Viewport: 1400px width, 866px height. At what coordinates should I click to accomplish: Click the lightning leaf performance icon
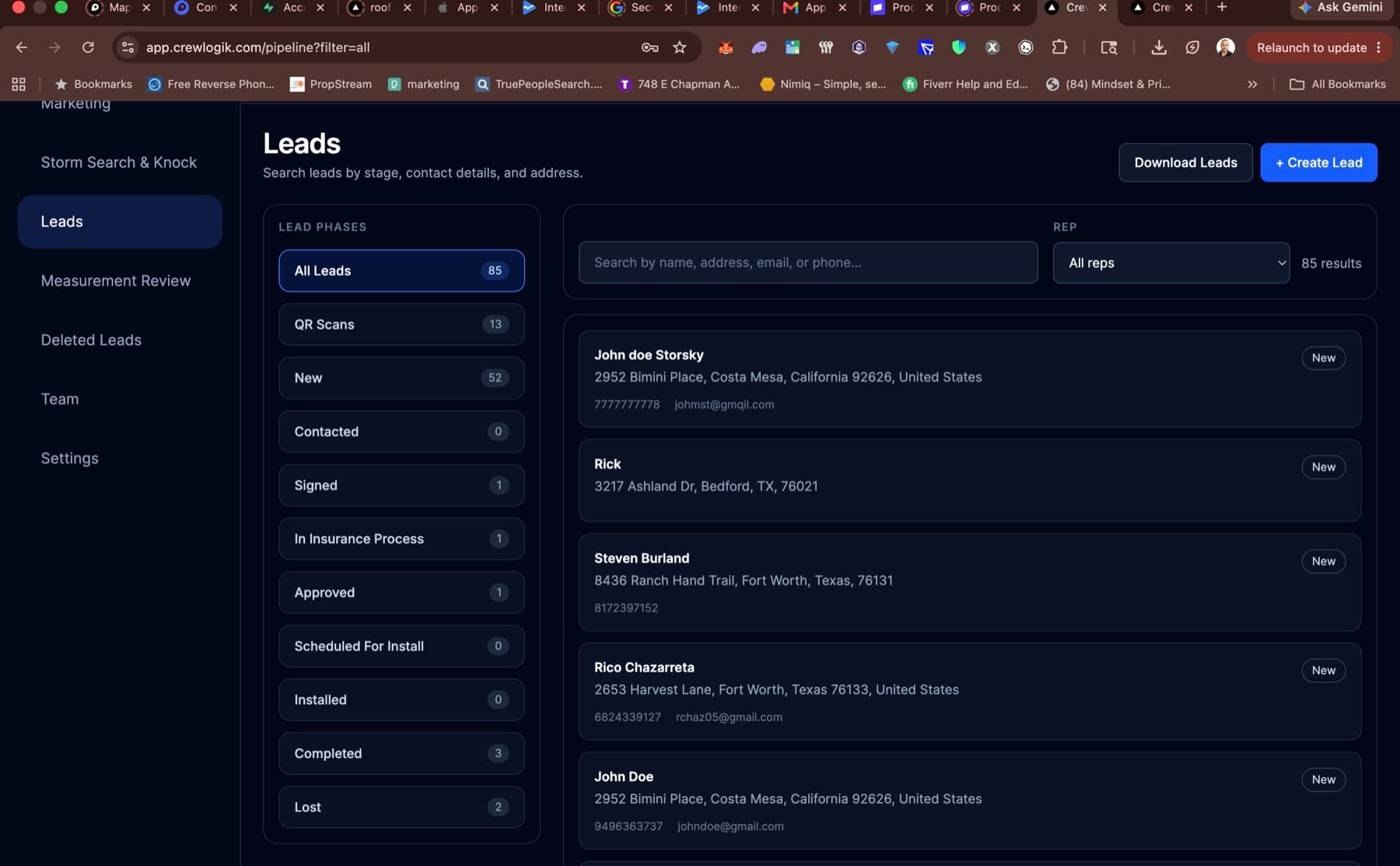(1192, 47)
